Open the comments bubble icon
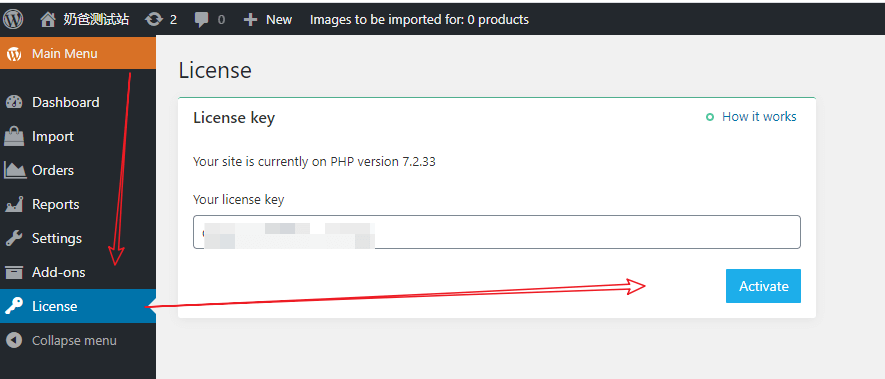Image resolution: width=885 pixels, height=379 pixels. 201,20
